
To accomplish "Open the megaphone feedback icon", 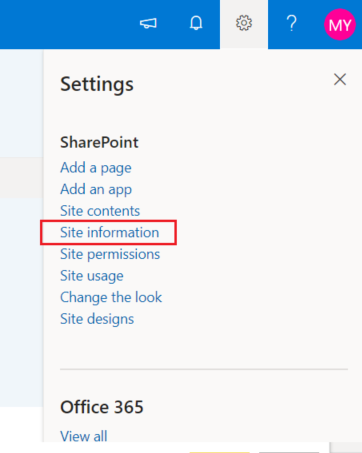I will click(x=148, y=23).
